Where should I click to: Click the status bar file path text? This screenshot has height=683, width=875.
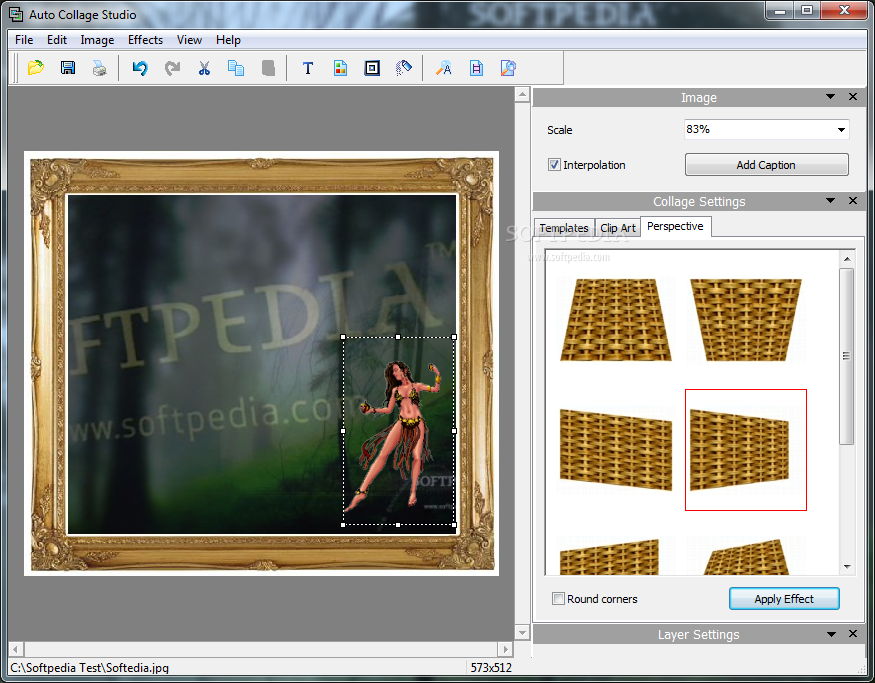[x=89, y=667]
